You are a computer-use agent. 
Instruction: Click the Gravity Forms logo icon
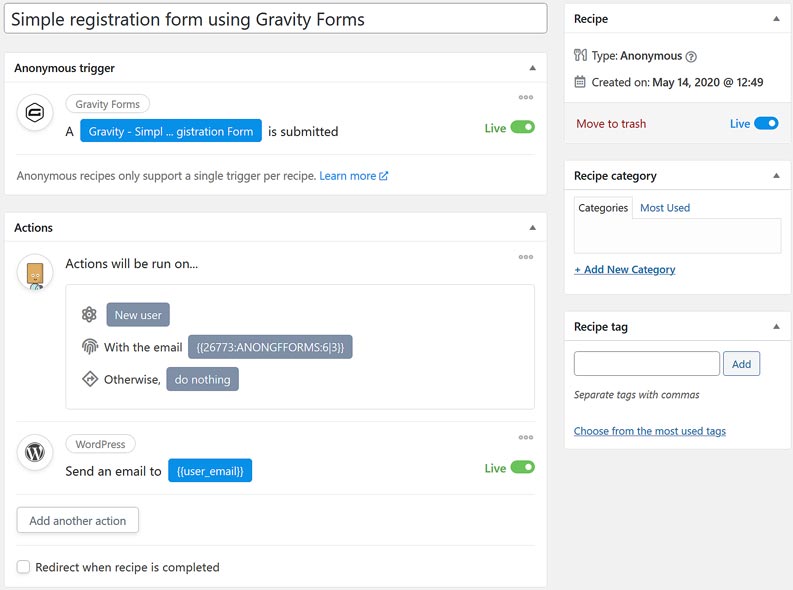tap(35, 112)
